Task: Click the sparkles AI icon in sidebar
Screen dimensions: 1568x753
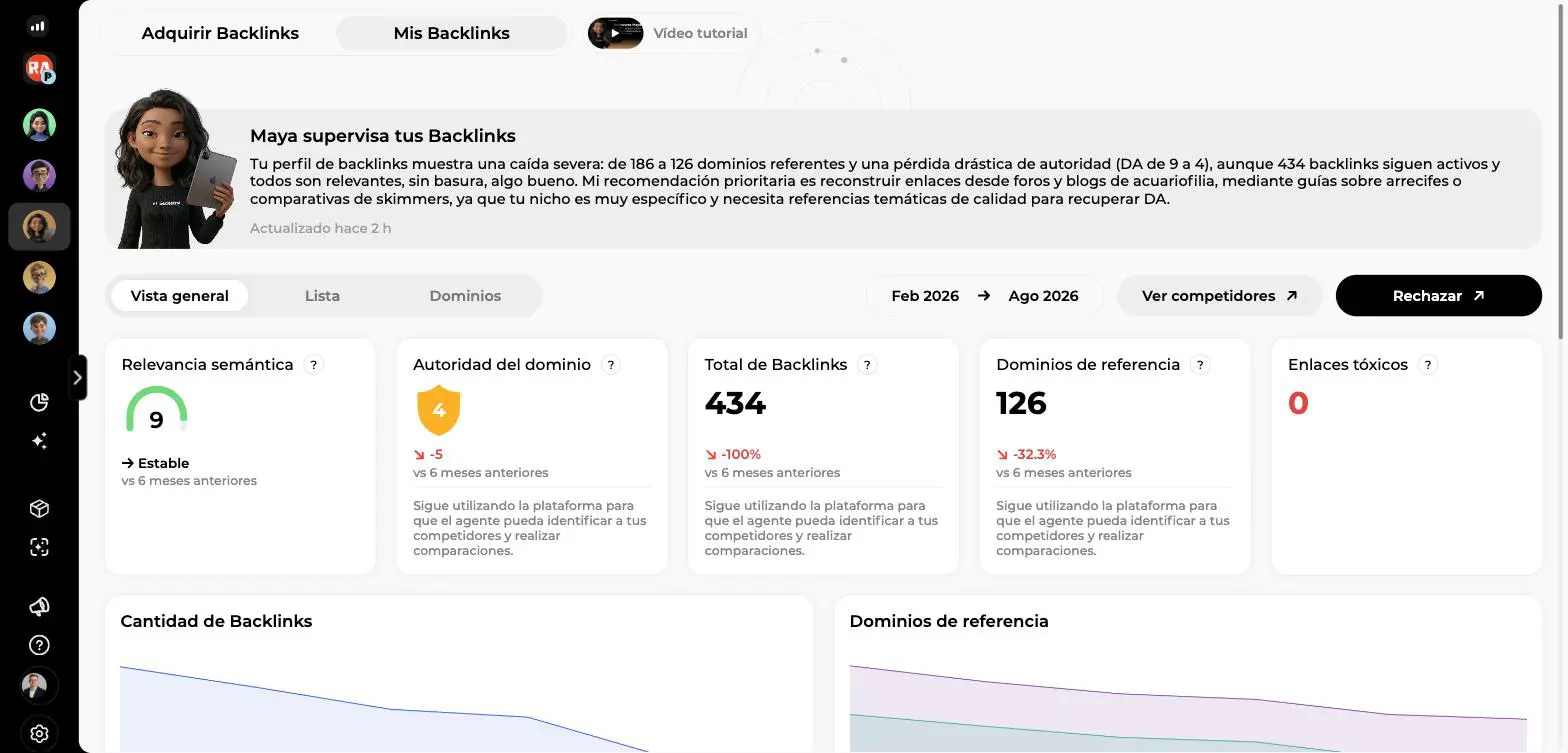Action: tap(39, 441)
